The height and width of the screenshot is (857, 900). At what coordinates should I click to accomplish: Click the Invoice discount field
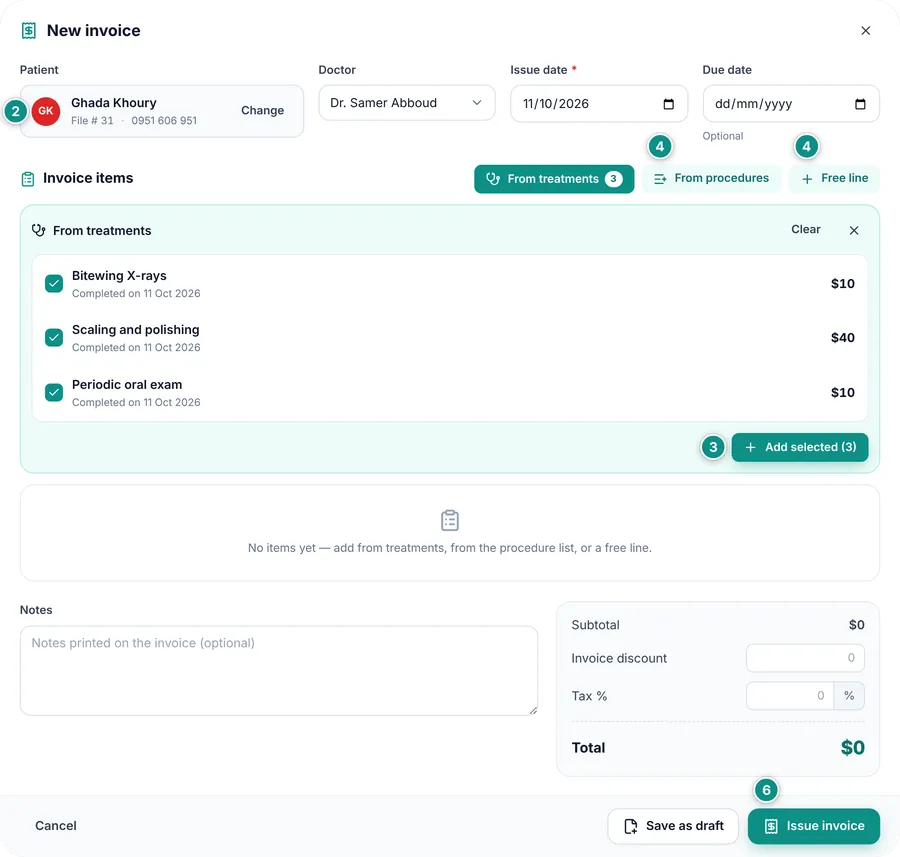click(x=805, y=658)
